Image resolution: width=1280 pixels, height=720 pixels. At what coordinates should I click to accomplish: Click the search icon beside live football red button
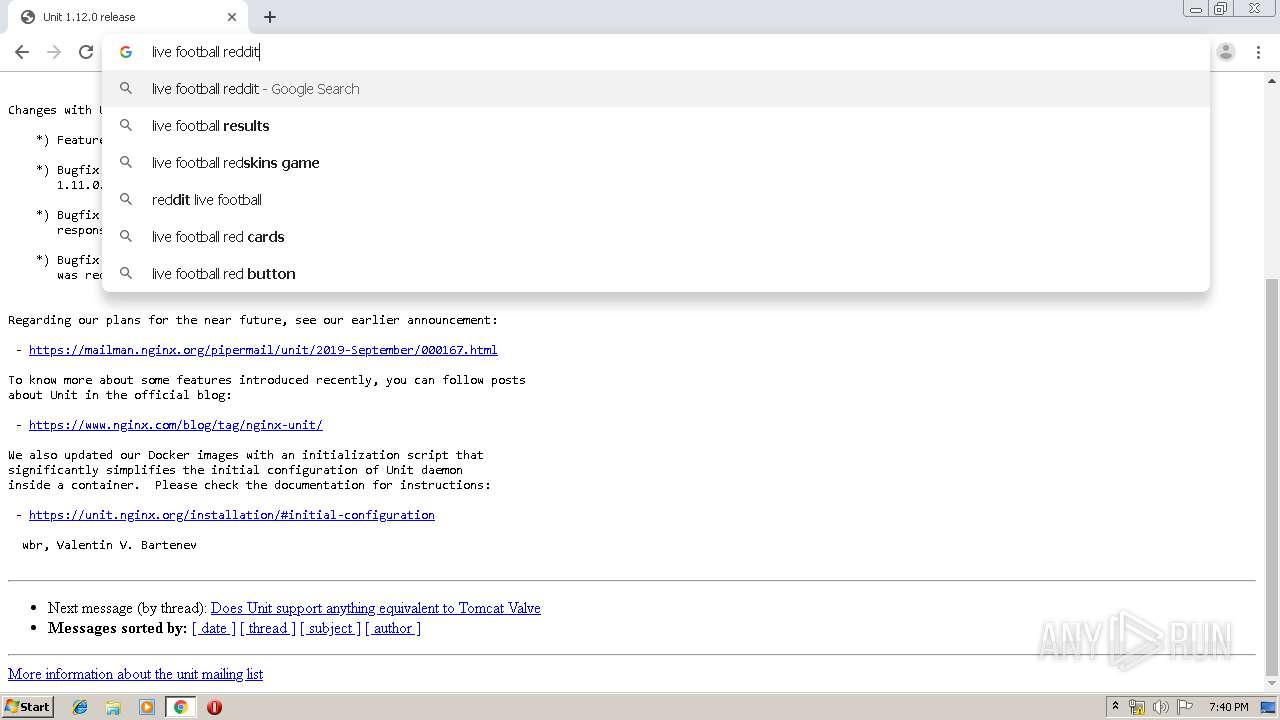126,274
